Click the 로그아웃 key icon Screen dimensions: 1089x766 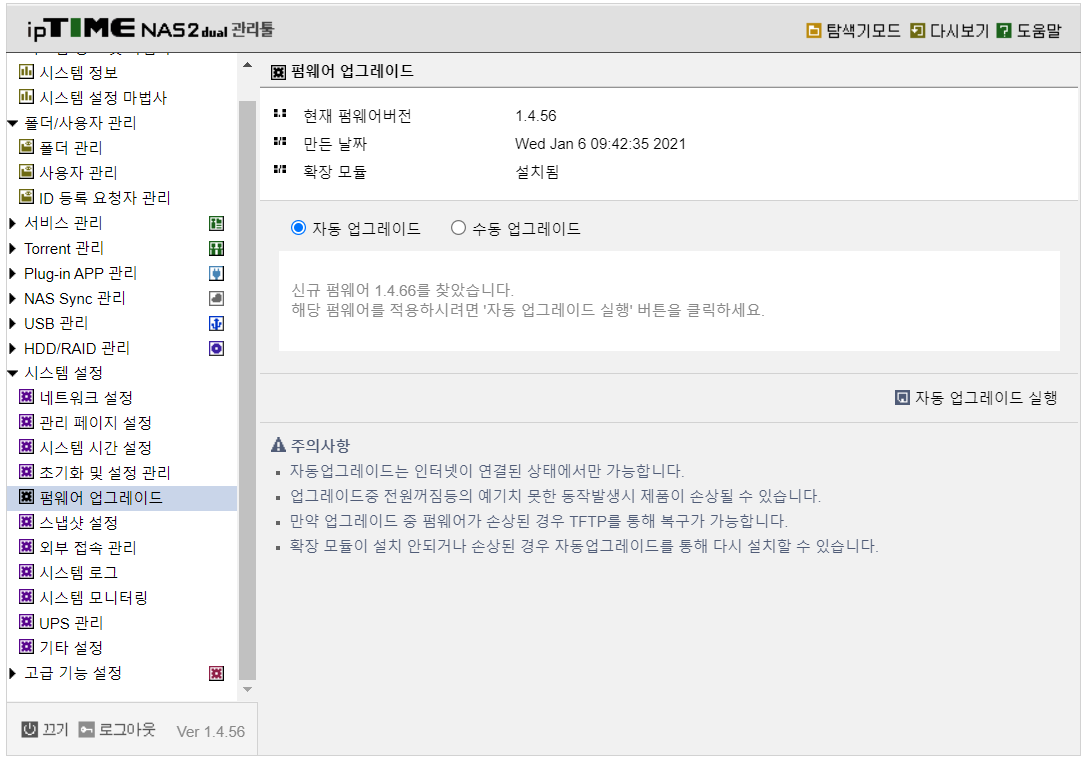click(86, 730)
